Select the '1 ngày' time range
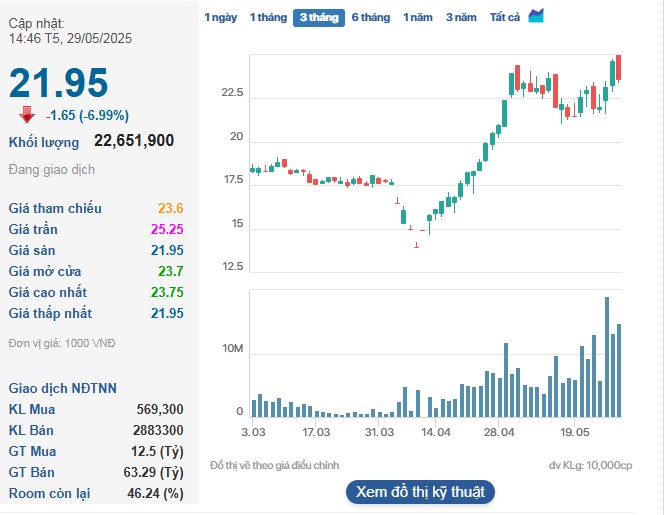 [220, 17]
